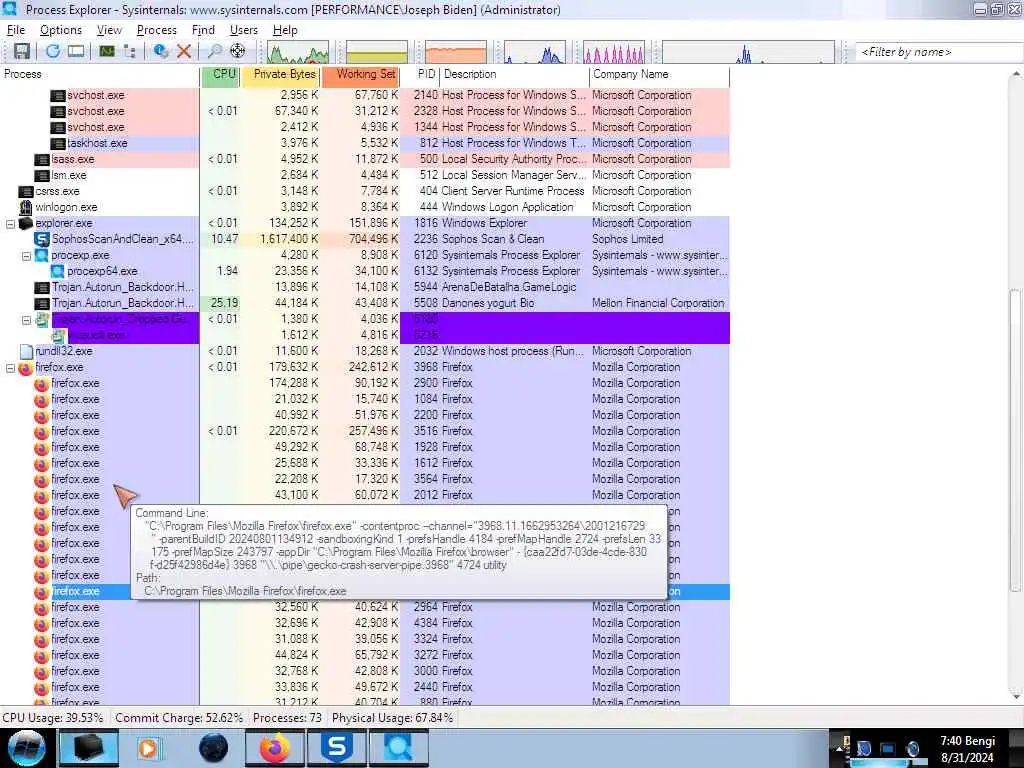The width and height of the screenshot is (1024, 768).
Task: Open Firefox from the taskbar
Action: 275,748
